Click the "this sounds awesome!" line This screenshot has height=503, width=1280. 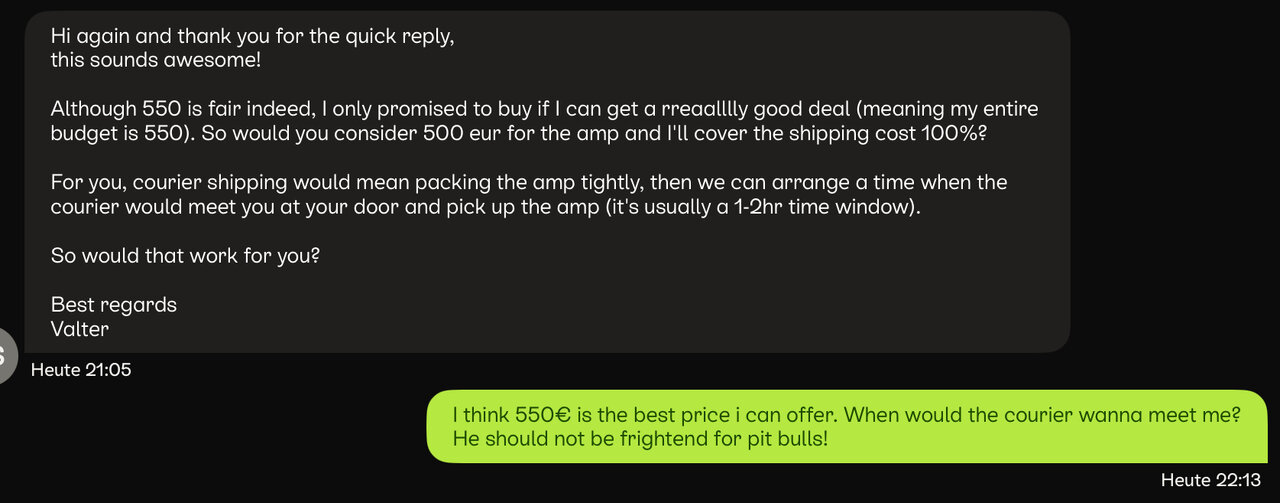pos(146,59)
